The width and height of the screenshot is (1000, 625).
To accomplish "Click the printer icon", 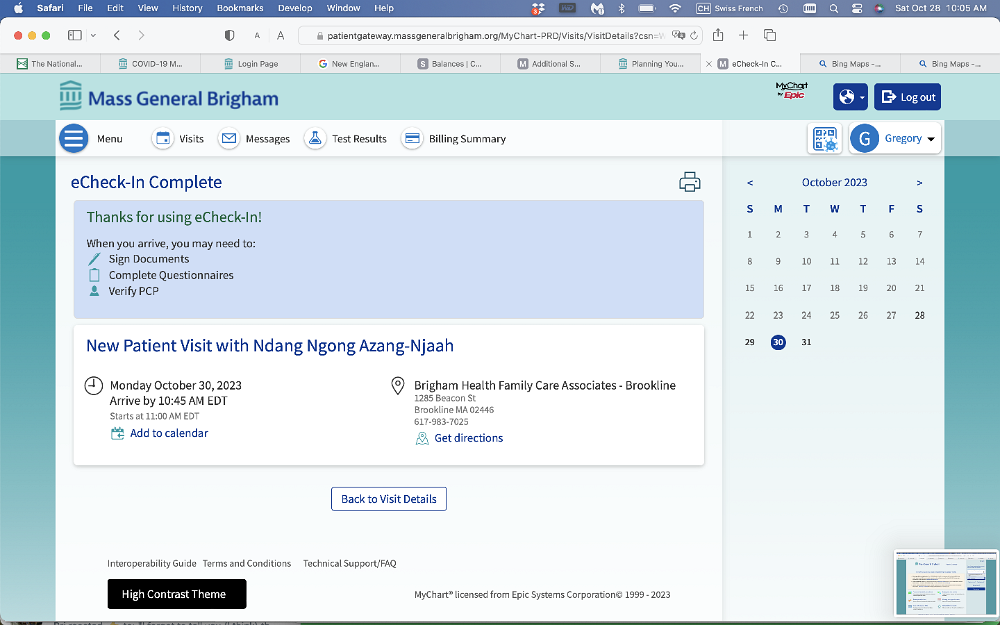I will pos(689,182).
